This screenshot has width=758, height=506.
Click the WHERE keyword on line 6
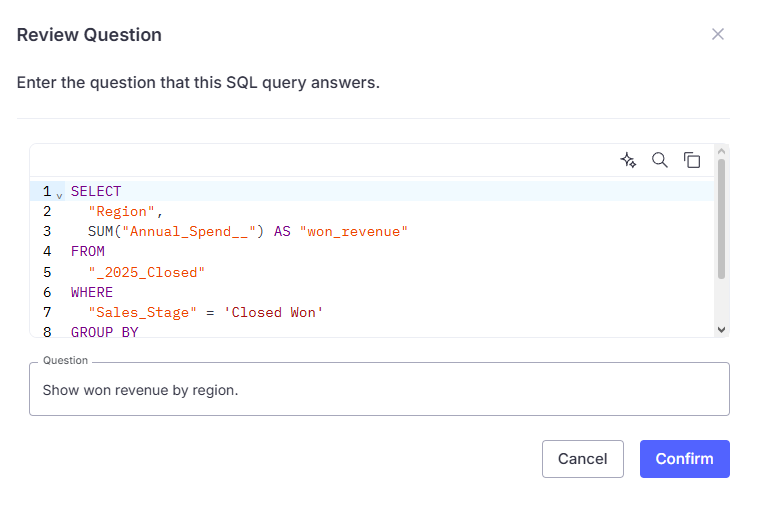[x=92, y=292]
